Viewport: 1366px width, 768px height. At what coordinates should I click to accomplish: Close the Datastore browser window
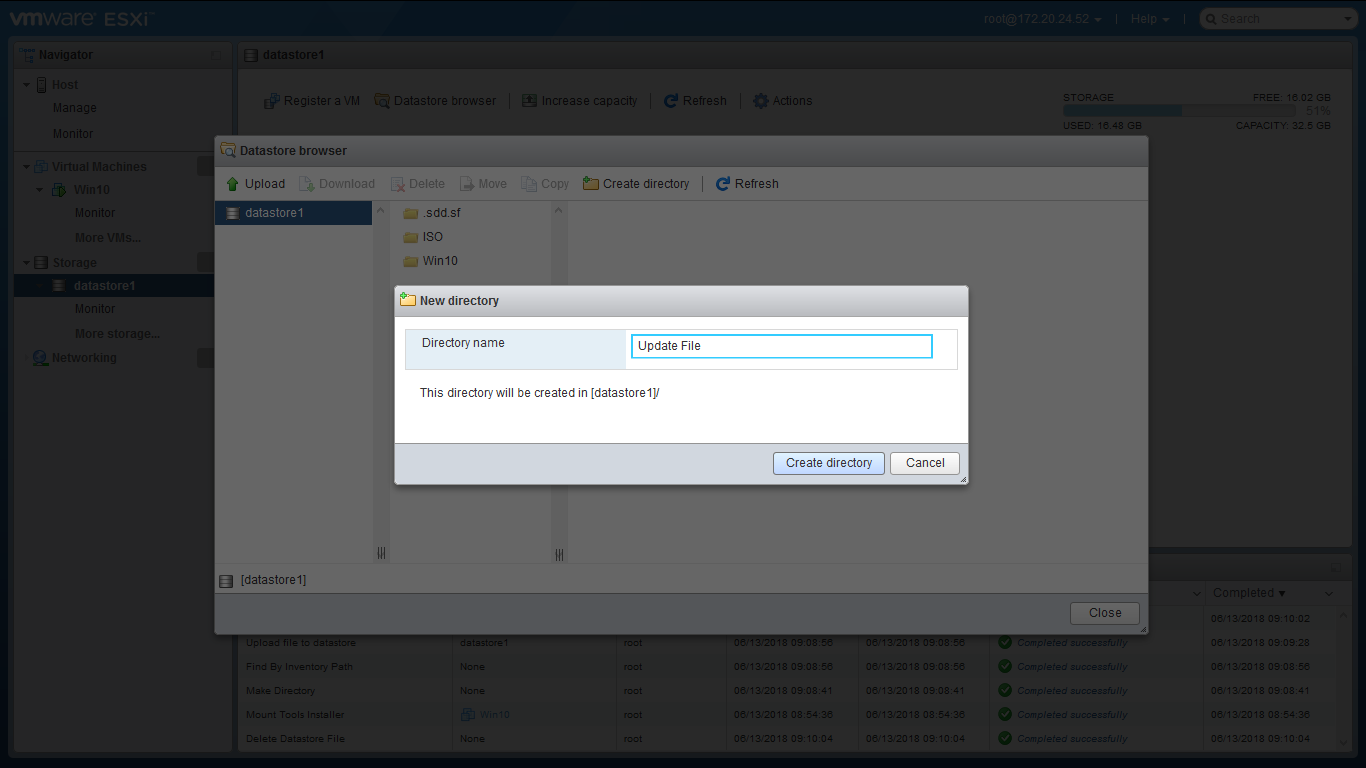pos(1104,613)
